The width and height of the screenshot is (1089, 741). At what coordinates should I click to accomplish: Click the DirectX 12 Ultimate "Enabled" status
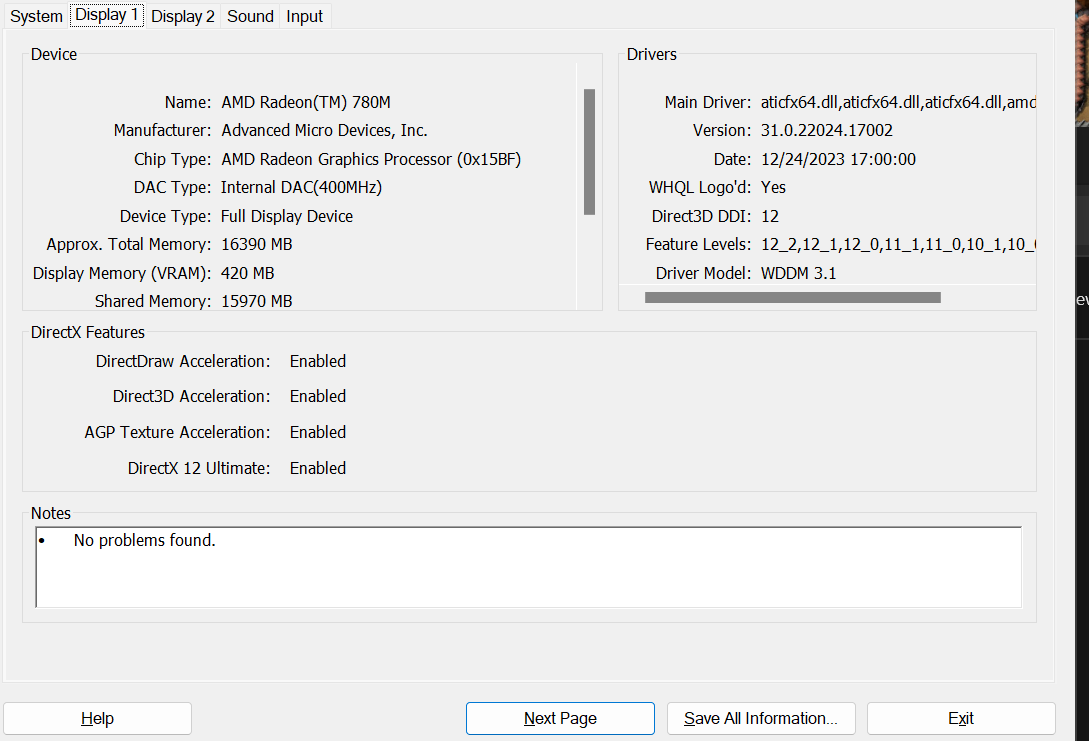click(x=317, y=468)
